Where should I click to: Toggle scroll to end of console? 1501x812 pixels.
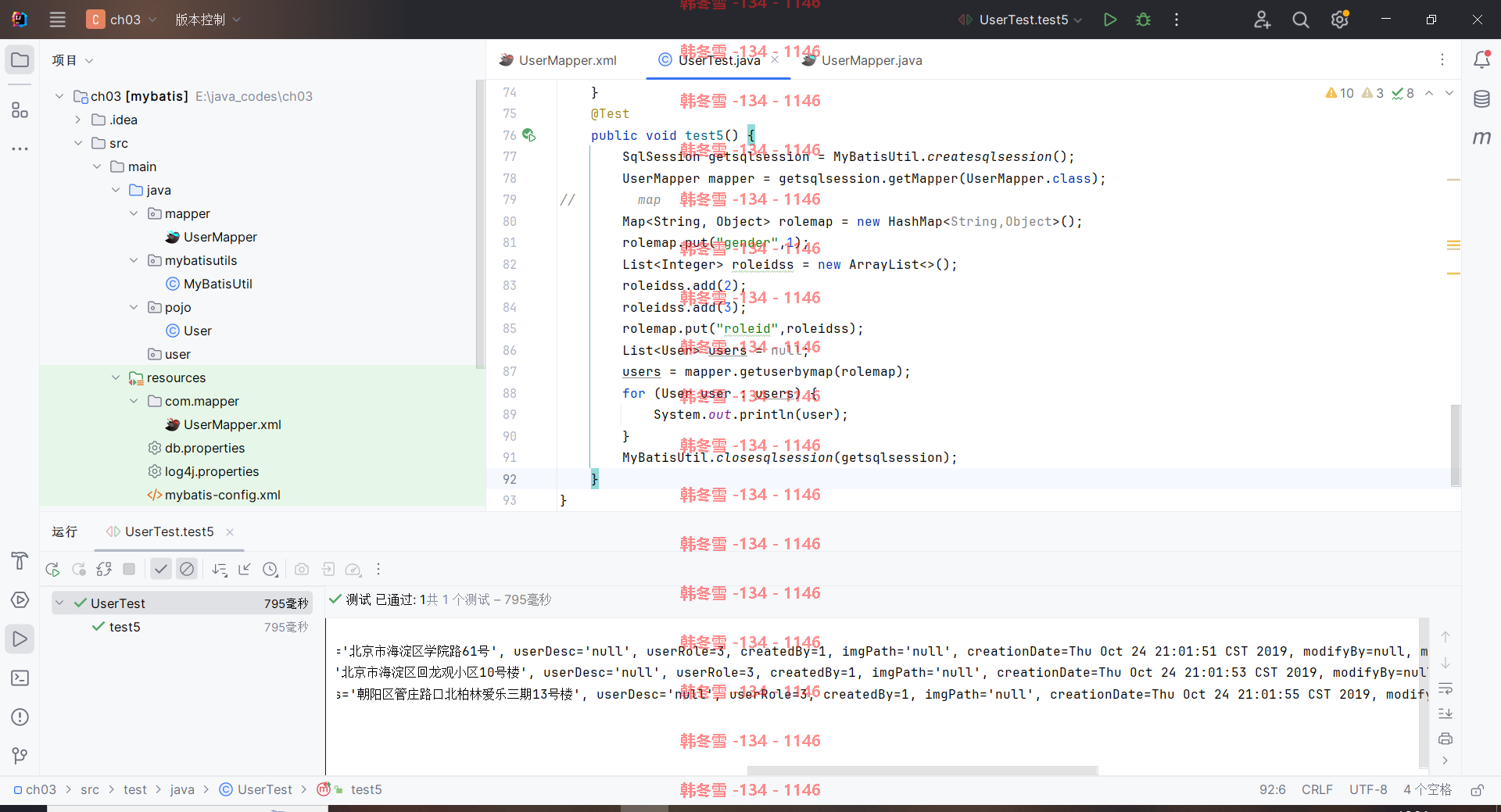click(1445, 714)
